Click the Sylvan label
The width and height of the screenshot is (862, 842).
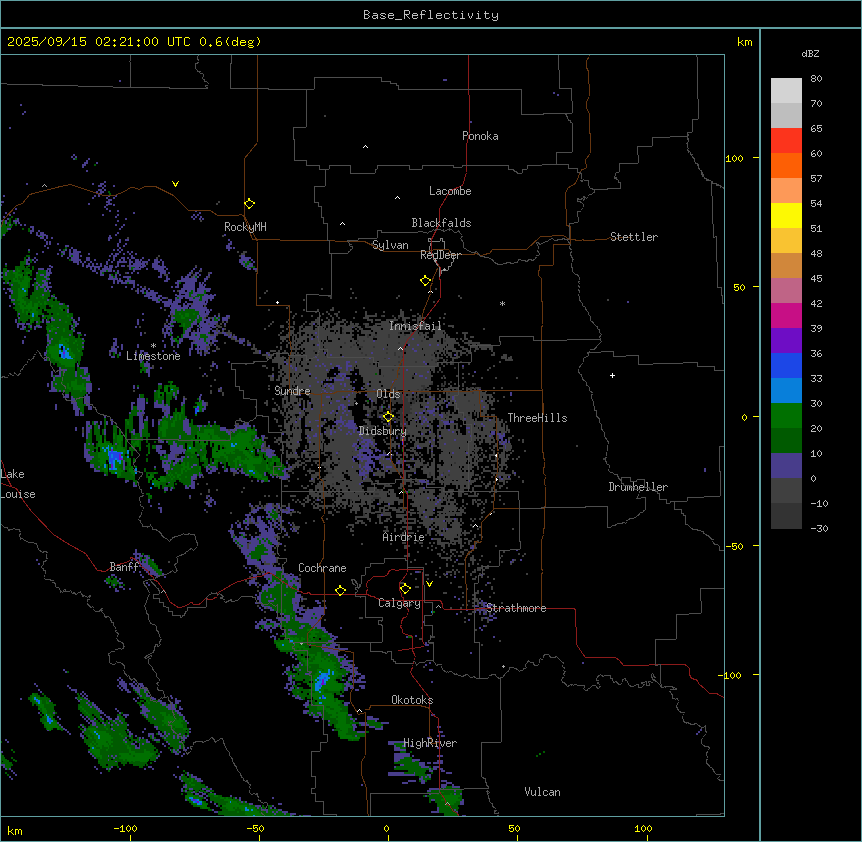[x=390, y=245]
